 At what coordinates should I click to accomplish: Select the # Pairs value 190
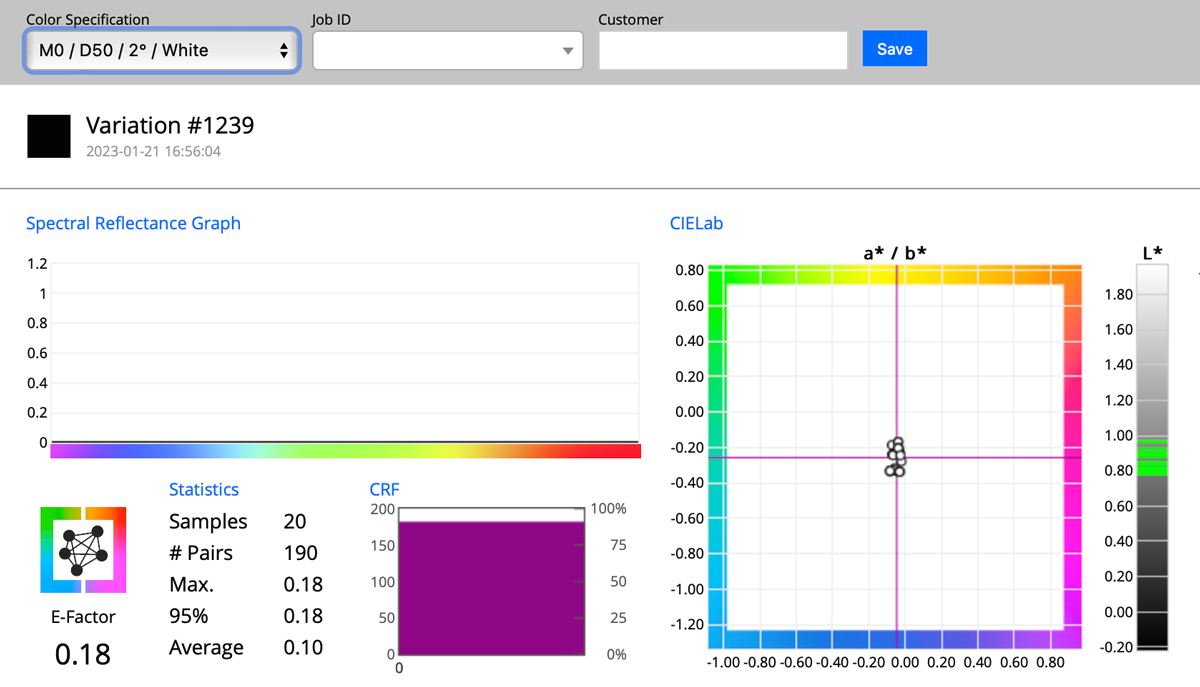[x=300, y=553]
